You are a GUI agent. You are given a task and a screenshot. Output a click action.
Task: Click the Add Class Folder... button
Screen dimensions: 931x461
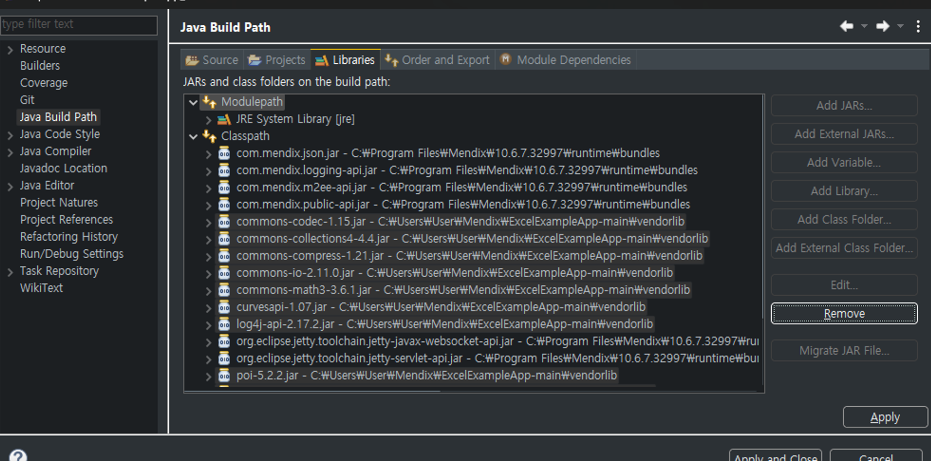pyautogui.click(x=844, y=220)
